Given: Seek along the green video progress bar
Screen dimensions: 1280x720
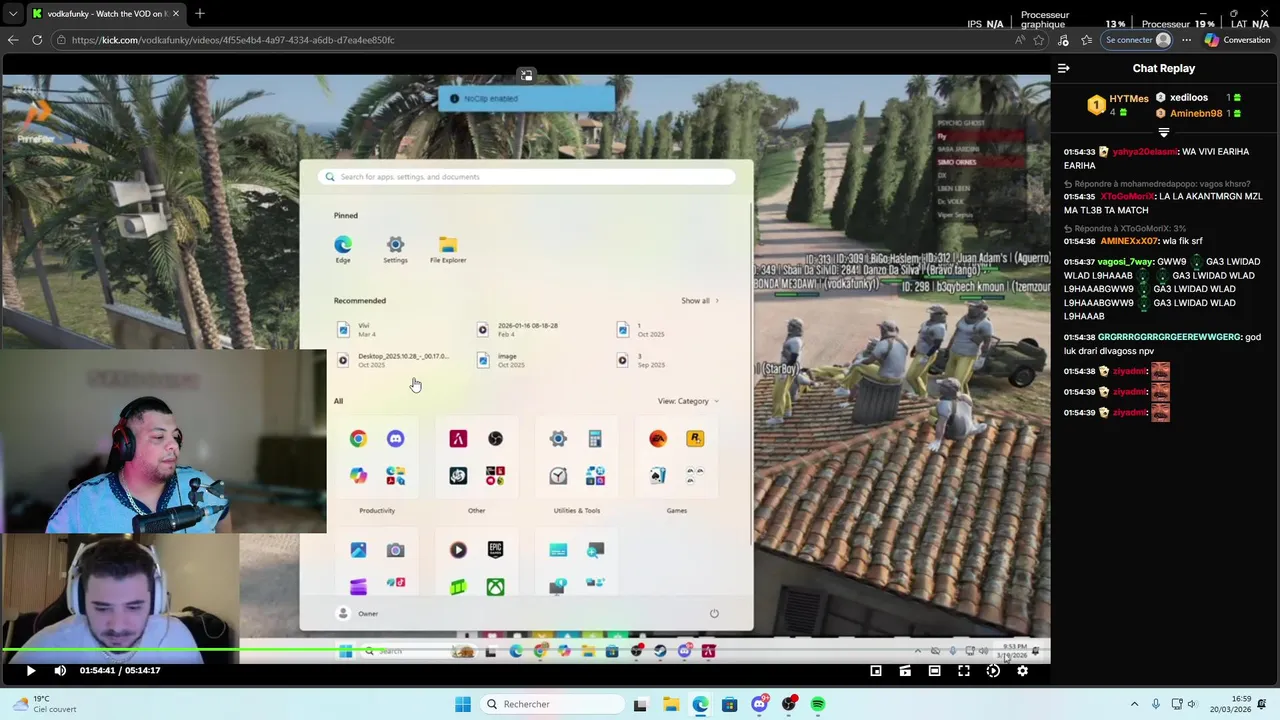Looking at the screenshot, I should [x=525, y=651].
